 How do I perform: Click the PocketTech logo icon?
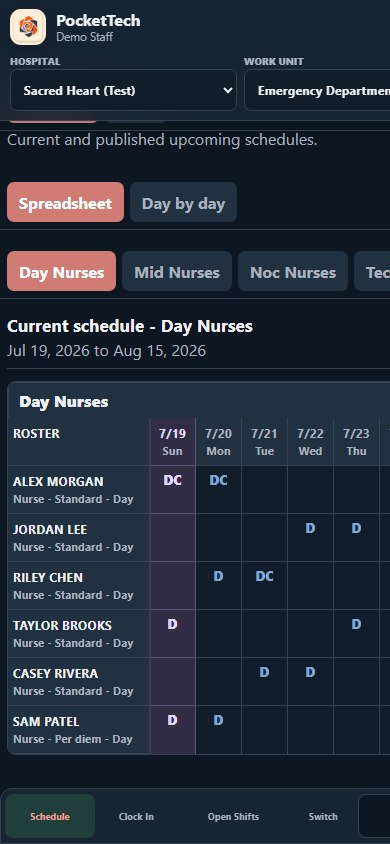[28, 27]
